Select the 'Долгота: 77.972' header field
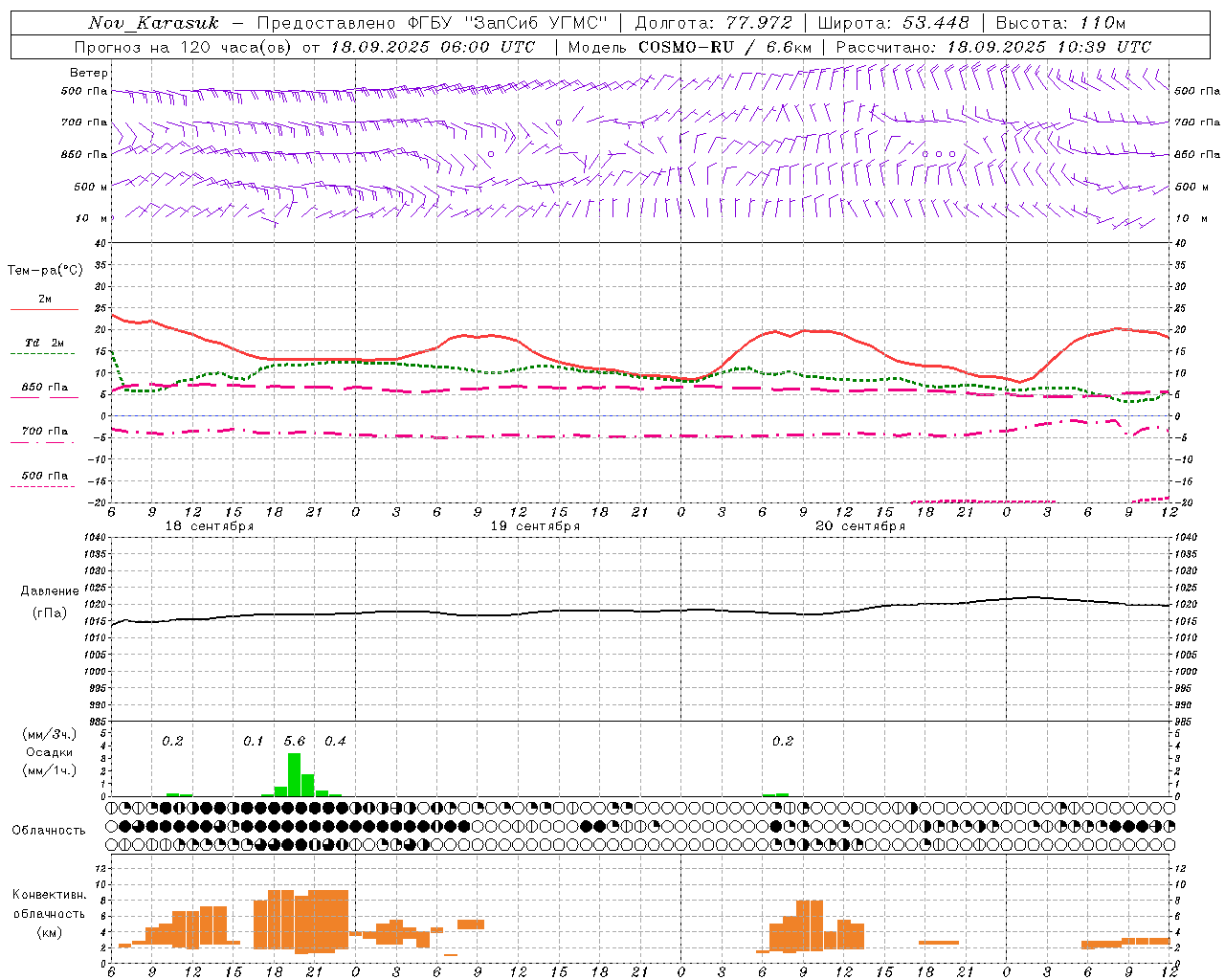Screen dimensions: 1225x980 pos(714,23)
